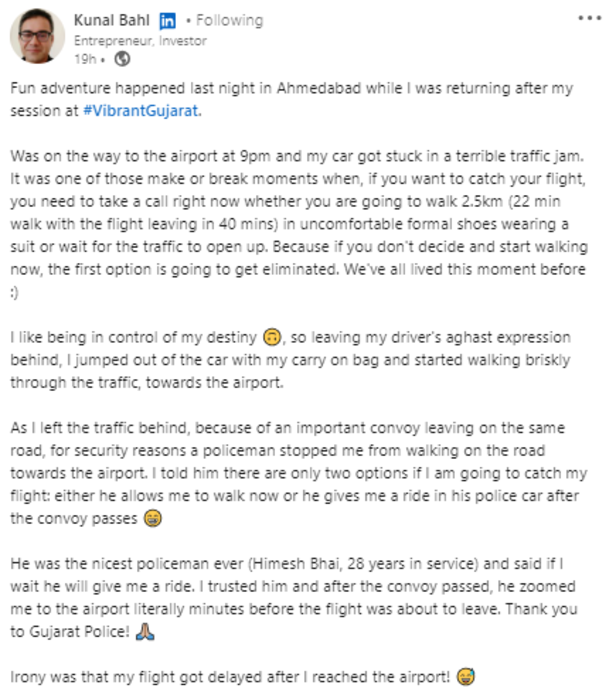Click the sweat-smile emoji at post end

[x=464, y=677]
